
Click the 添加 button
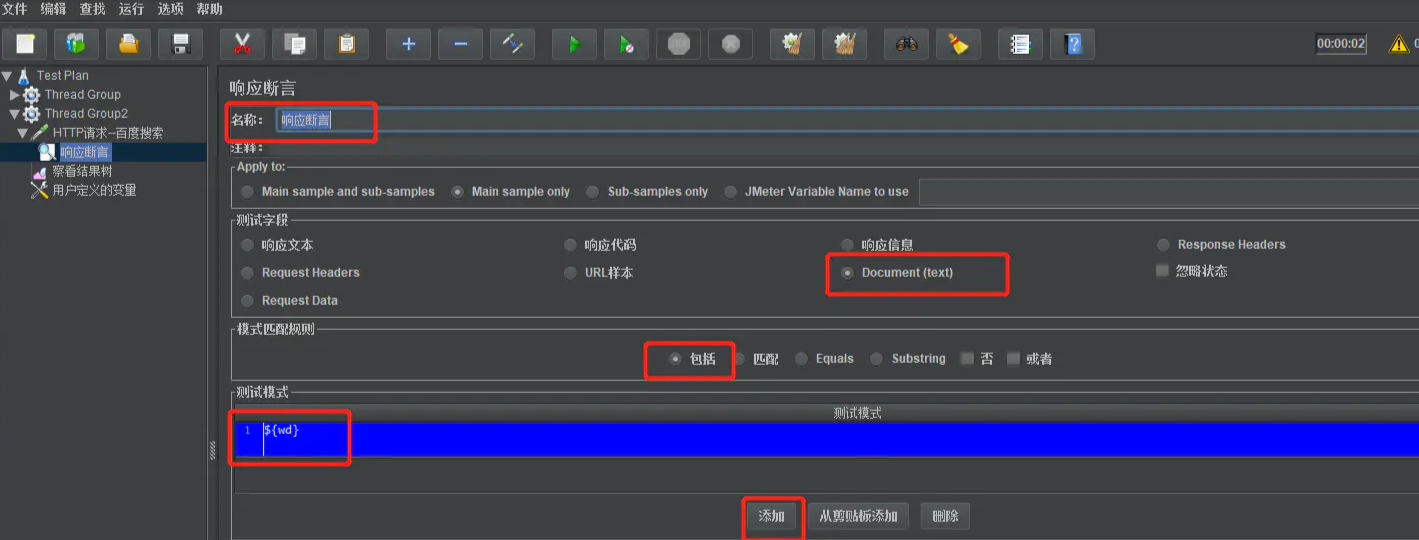[772, 516]
